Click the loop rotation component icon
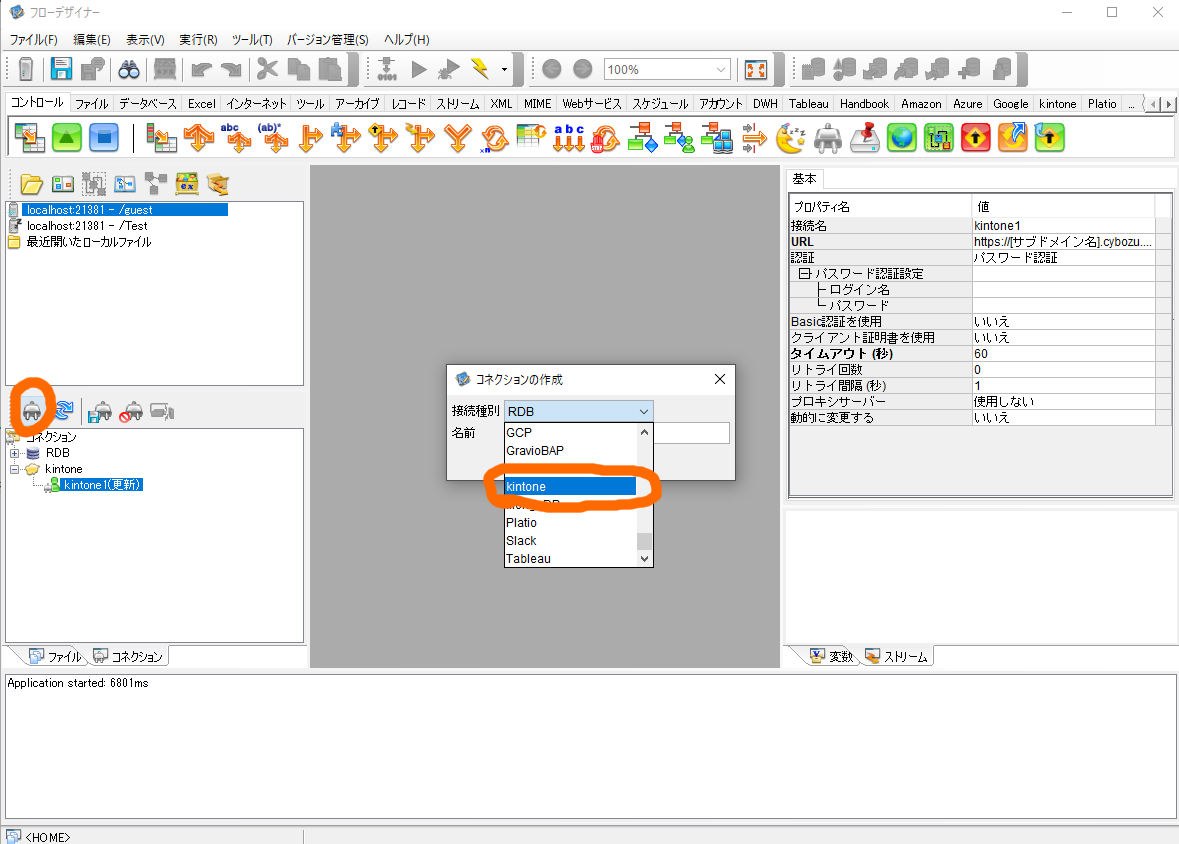1179x844 pixels. (x=495, y=138)
